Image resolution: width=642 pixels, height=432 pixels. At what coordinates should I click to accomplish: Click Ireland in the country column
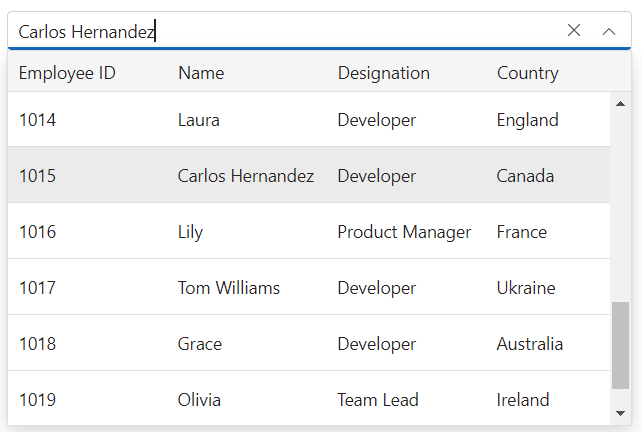tap(522, 400)
